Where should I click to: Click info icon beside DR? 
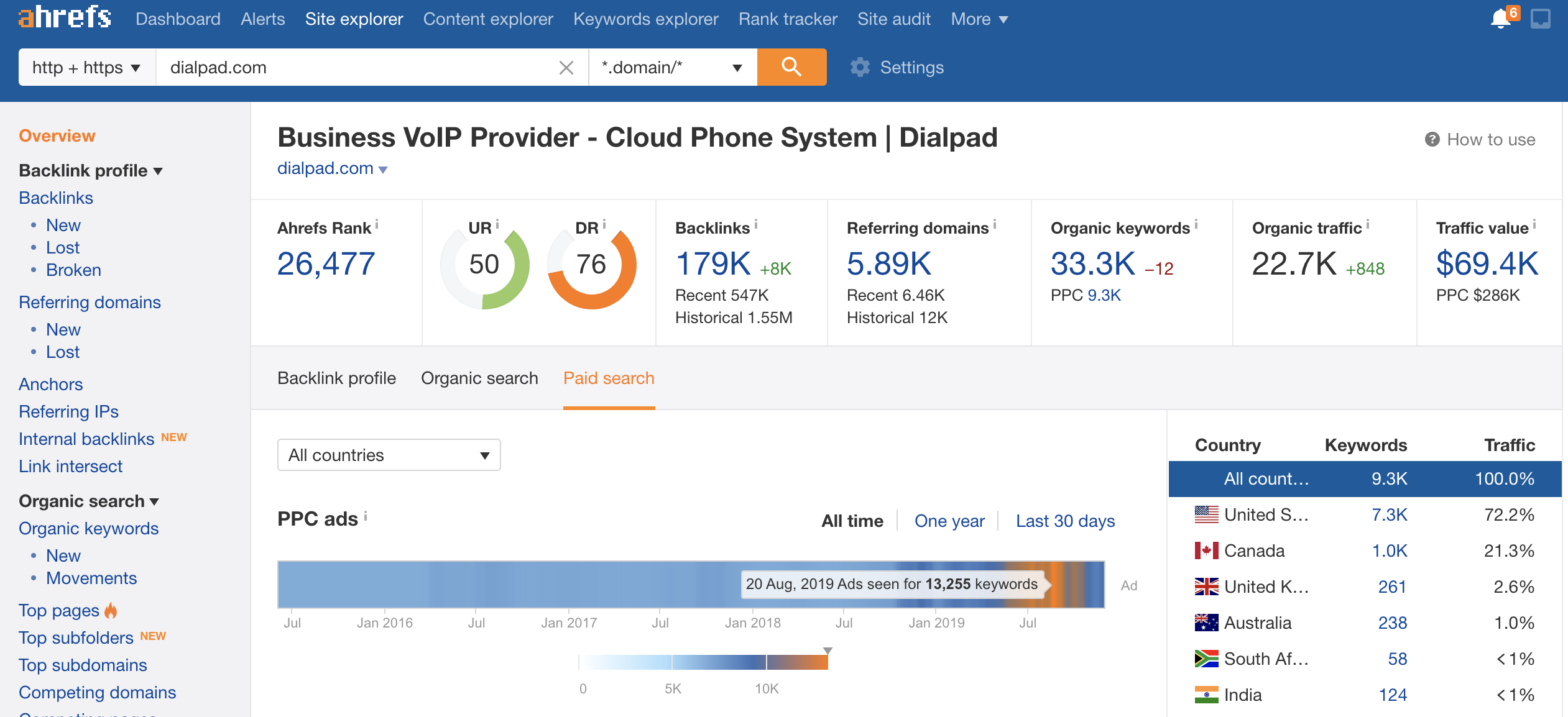(604, 224)
